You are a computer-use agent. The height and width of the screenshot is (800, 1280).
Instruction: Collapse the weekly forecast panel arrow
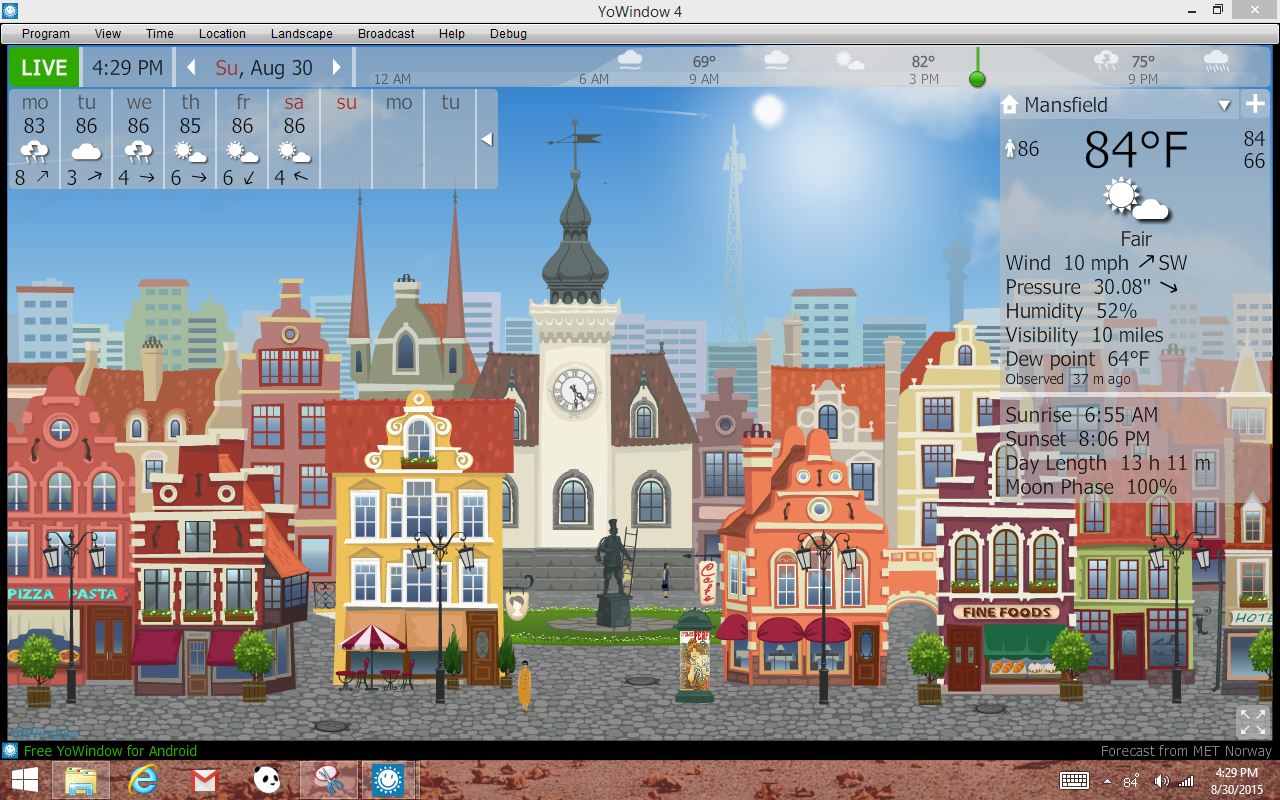click(487, 139)
